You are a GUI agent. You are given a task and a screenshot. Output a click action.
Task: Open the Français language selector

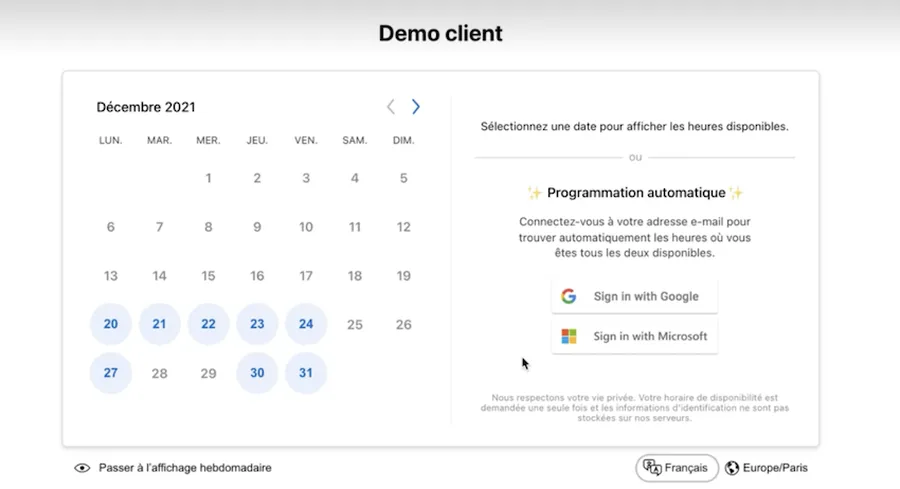click(677, 468)
